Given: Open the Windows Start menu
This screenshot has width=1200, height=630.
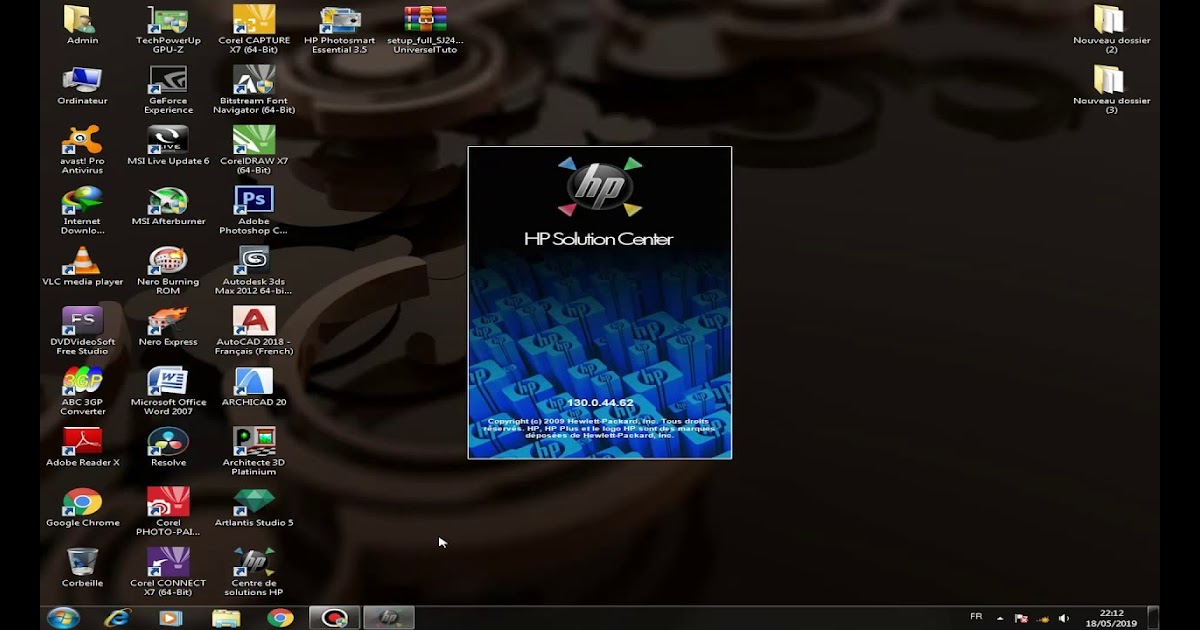Looking at the screenshot, I should click(x=63, y=618).
